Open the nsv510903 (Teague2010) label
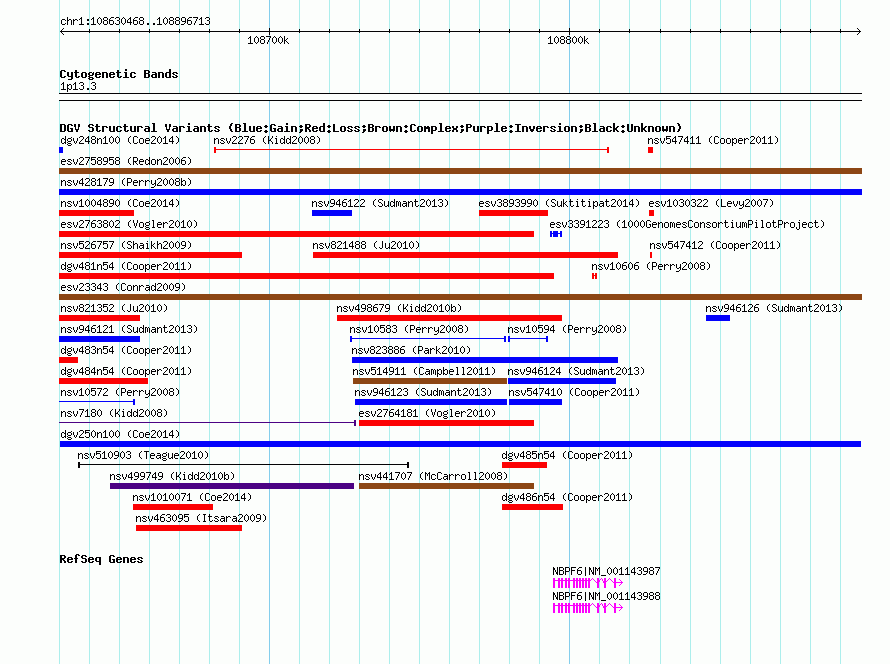Viewport: 890px width, 664px height. [143, 455]
